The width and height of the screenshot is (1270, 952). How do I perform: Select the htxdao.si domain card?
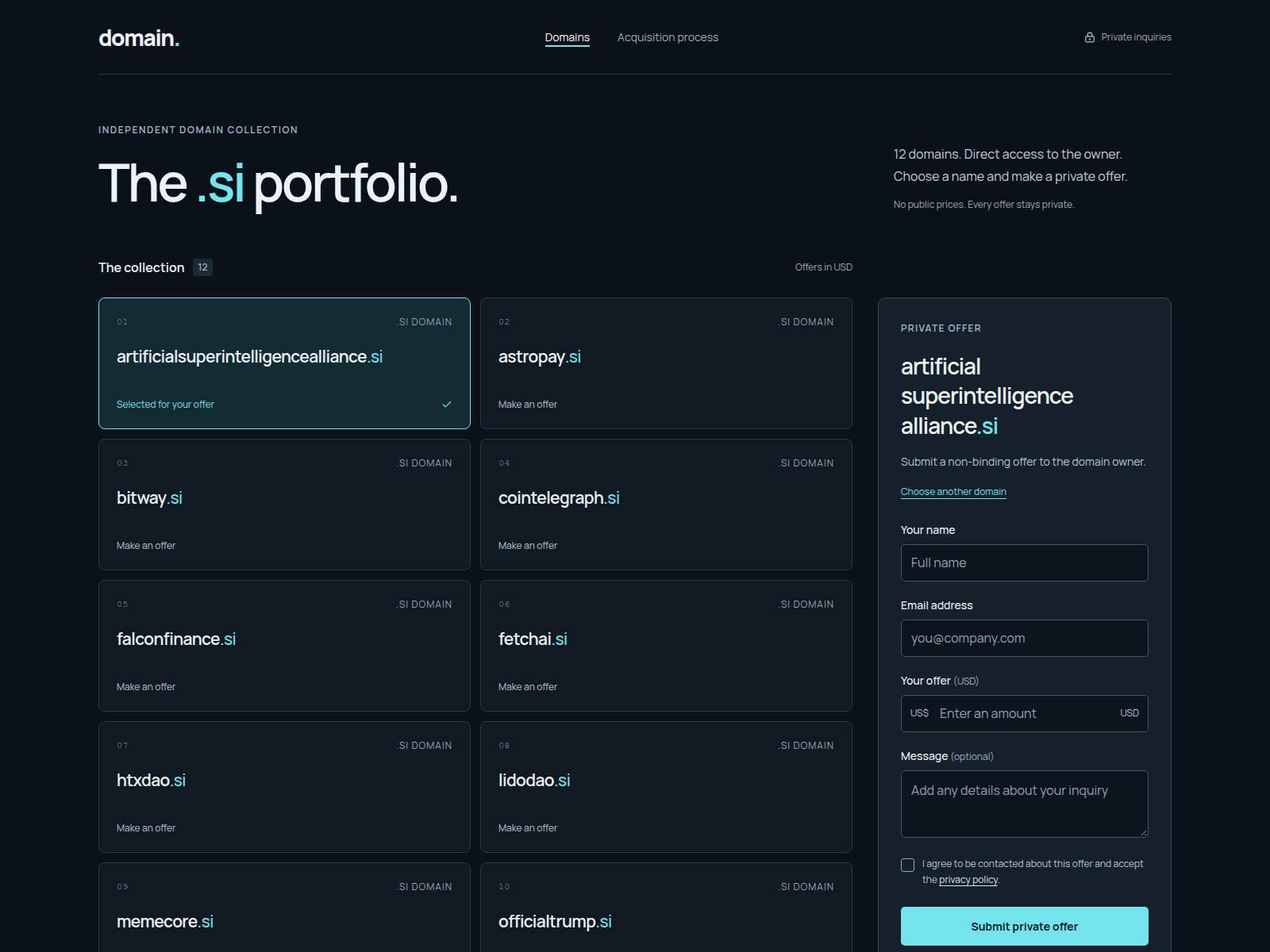pyautogui.click(x=284, y=787)
